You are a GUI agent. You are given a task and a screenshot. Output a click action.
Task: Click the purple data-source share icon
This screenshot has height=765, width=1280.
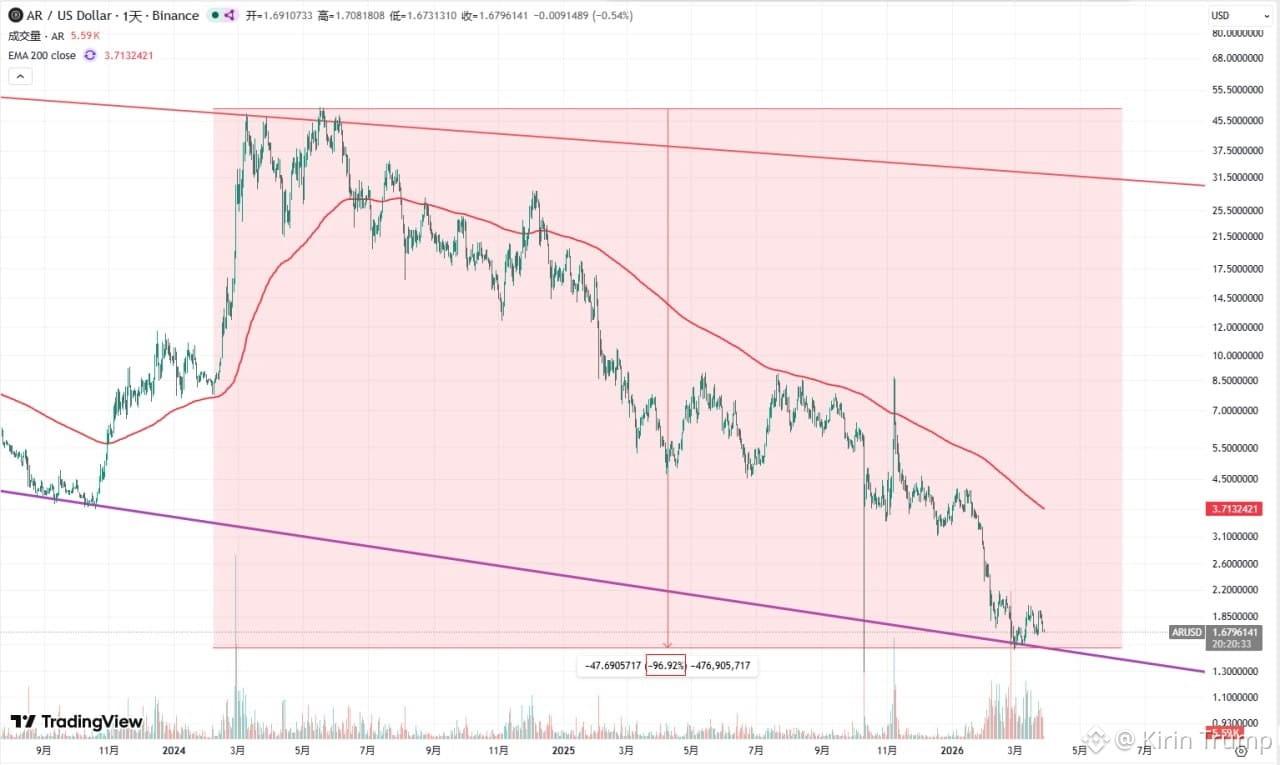(x=229, y=15)
